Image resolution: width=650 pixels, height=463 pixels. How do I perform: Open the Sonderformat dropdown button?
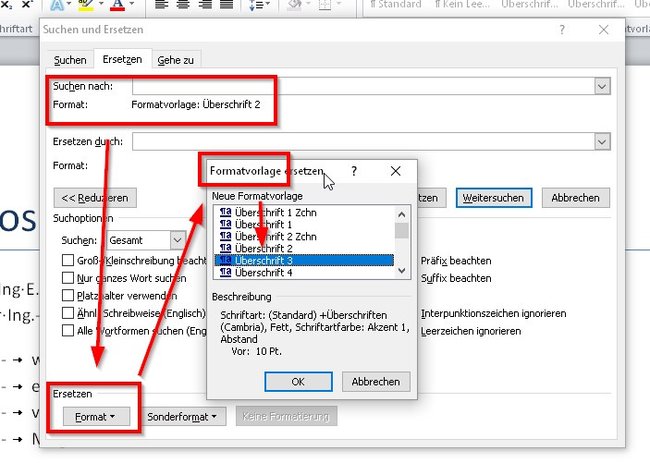tap(182, 417)
